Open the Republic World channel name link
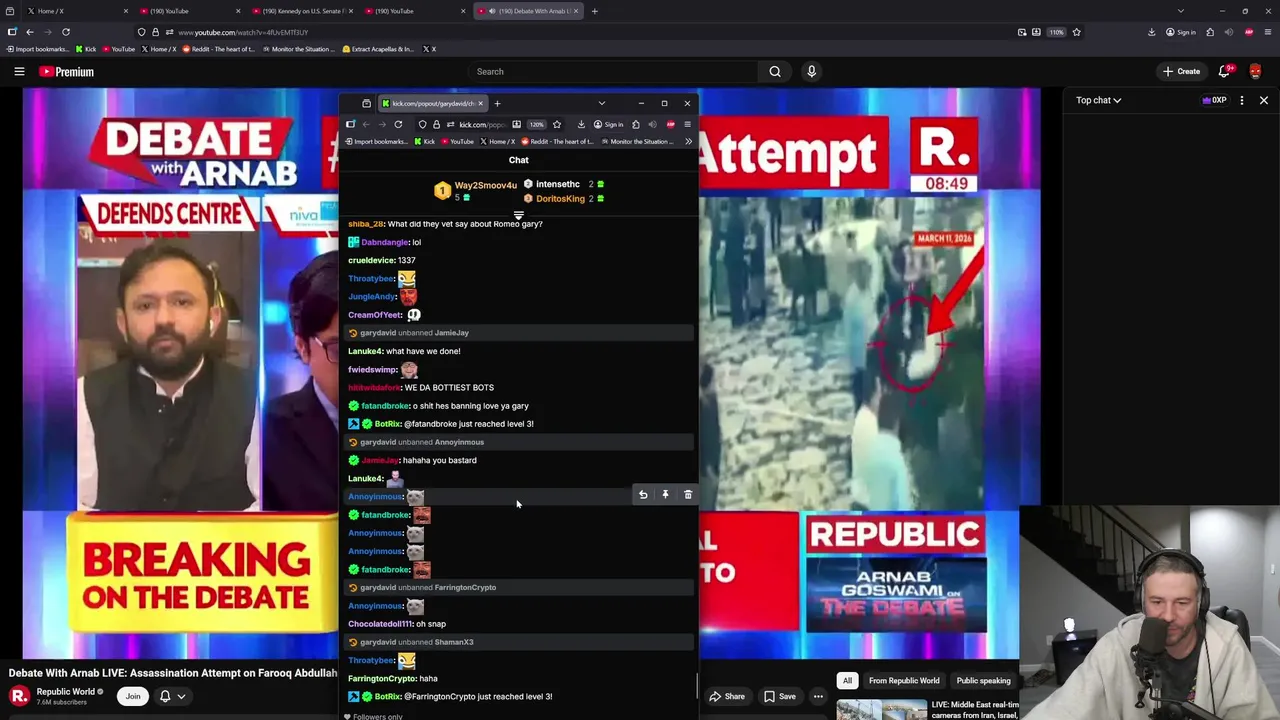The width and height of the screenshot is (1280, 720). 66,691
